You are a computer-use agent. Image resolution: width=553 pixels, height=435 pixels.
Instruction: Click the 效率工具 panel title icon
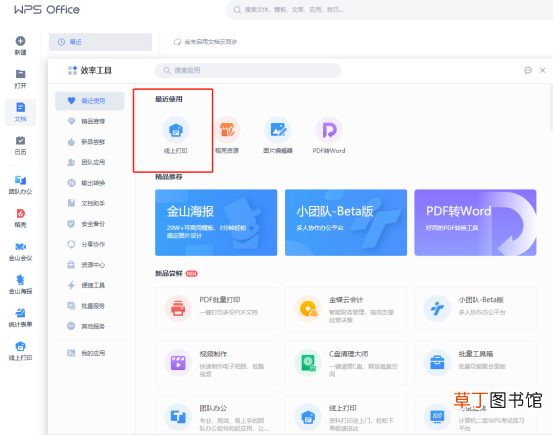(x=72, y=71)
